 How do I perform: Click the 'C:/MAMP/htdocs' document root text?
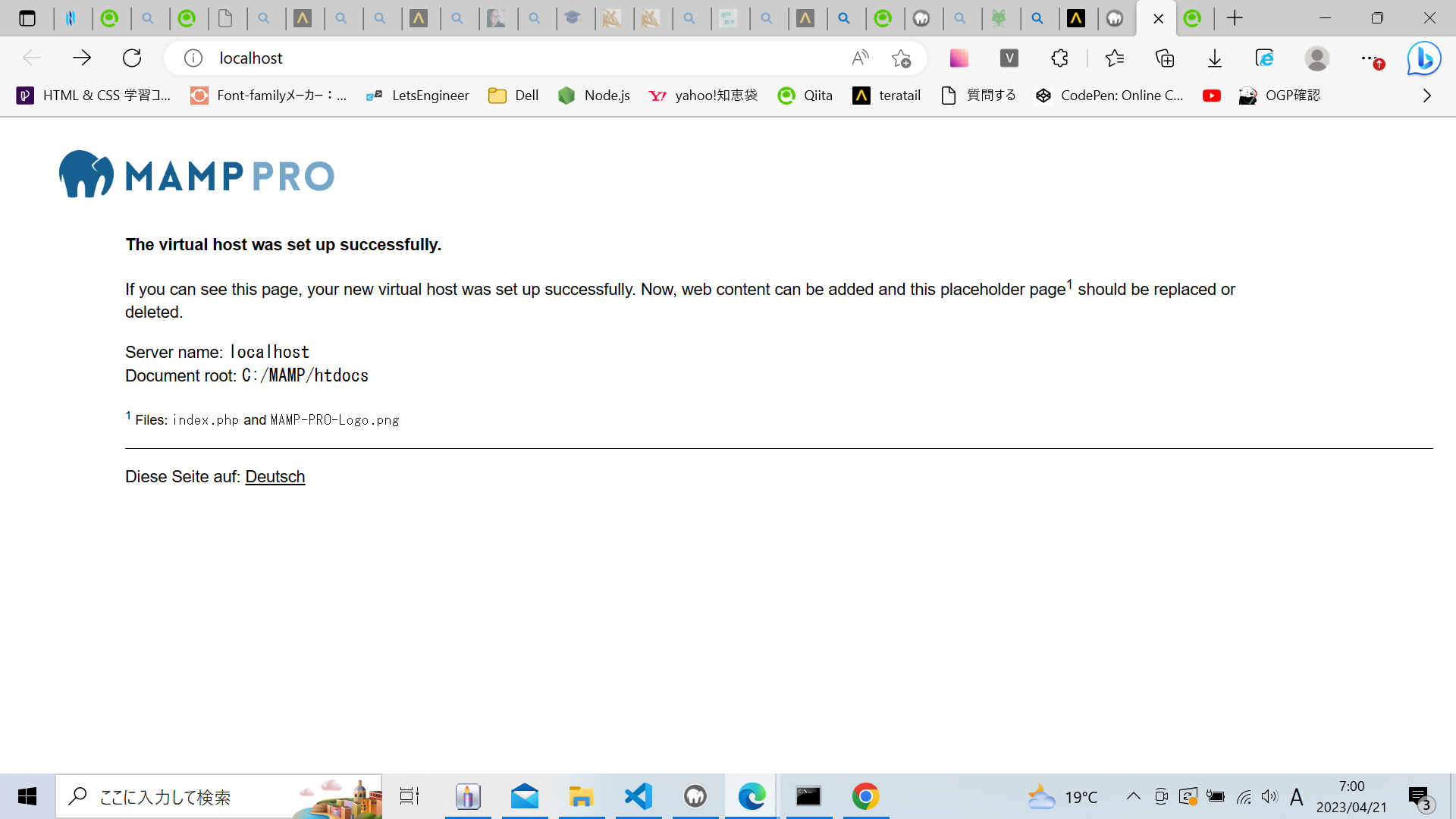(305, 375)
